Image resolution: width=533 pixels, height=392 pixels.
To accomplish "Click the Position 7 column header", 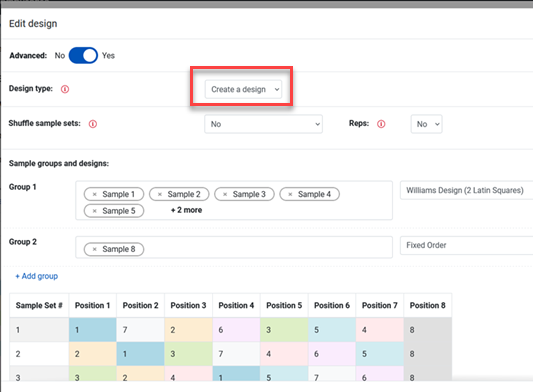I will 380,305.
